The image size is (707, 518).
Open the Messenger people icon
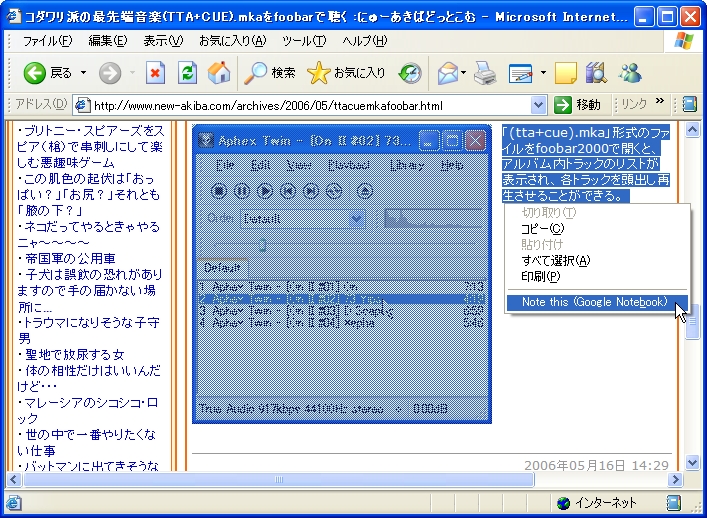630,73
